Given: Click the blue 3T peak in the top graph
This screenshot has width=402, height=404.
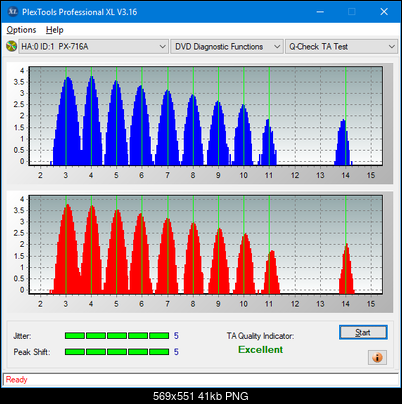Looking at the screenshot, I should [67, 121].
